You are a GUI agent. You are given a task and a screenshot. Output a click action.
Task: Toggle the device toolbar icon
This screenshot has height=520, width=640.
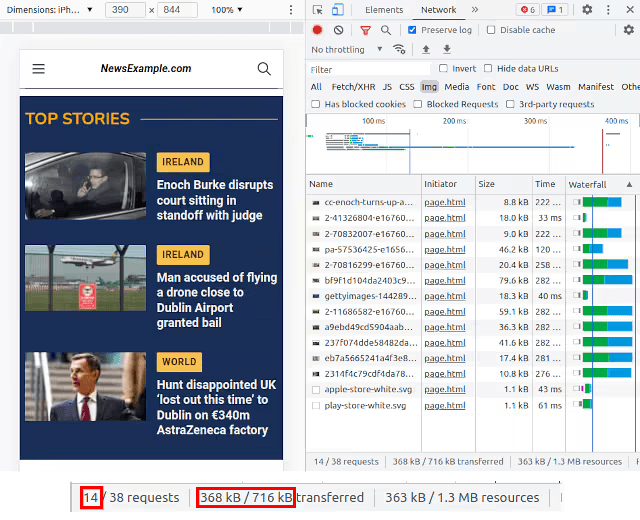click(338, 10)
